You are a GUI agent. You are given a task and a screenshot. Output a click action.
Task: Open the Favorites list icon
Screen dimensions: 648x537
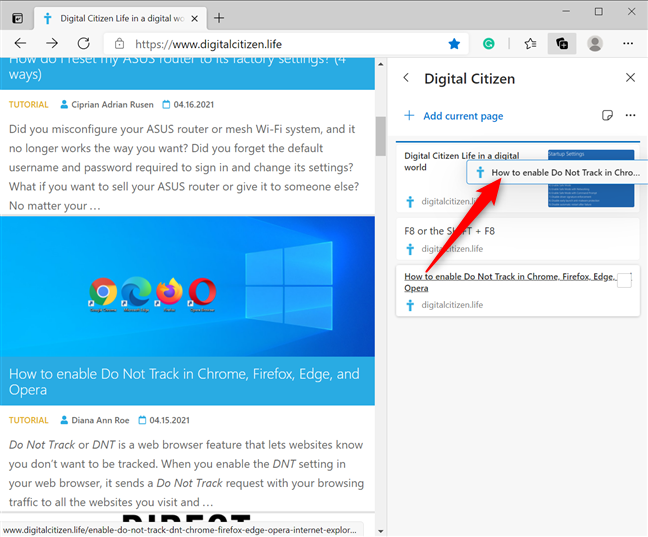click(530, 43)
